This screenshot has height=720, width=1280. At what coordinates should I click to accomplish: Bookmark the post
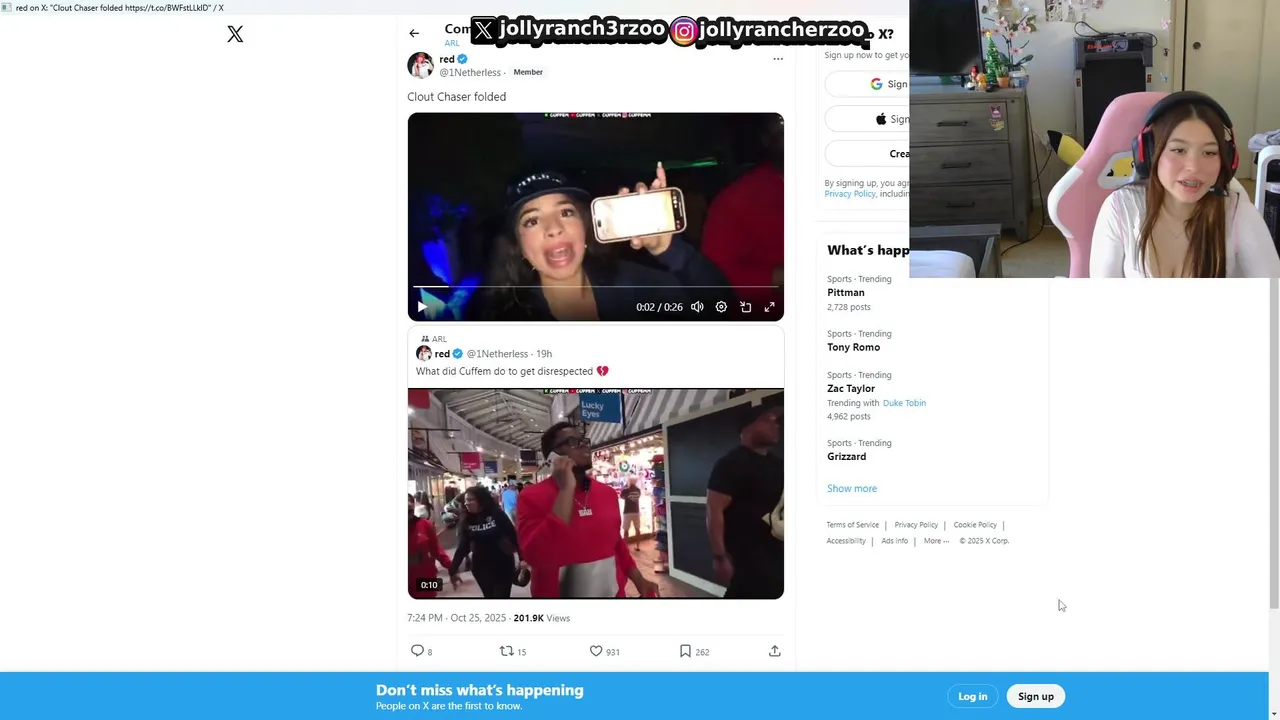click(685, 651)
